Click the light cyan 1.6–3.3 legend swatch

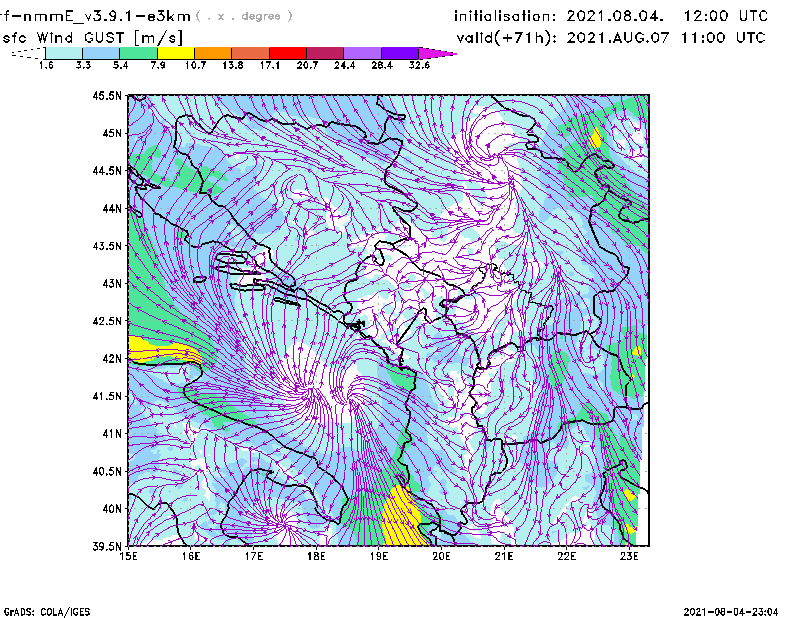[64, 53]
